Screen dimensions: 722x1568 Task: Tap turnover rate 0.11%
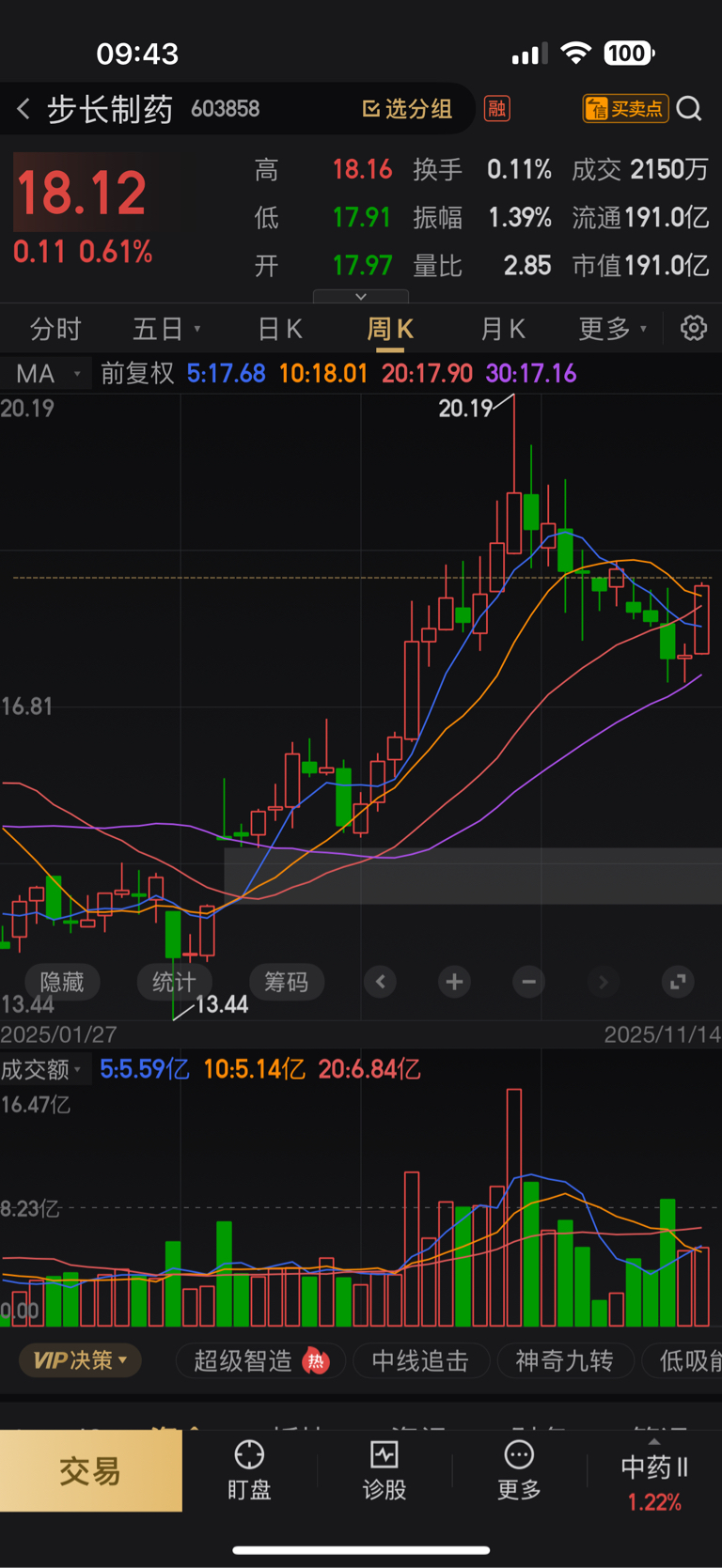(x=519, y=169)
